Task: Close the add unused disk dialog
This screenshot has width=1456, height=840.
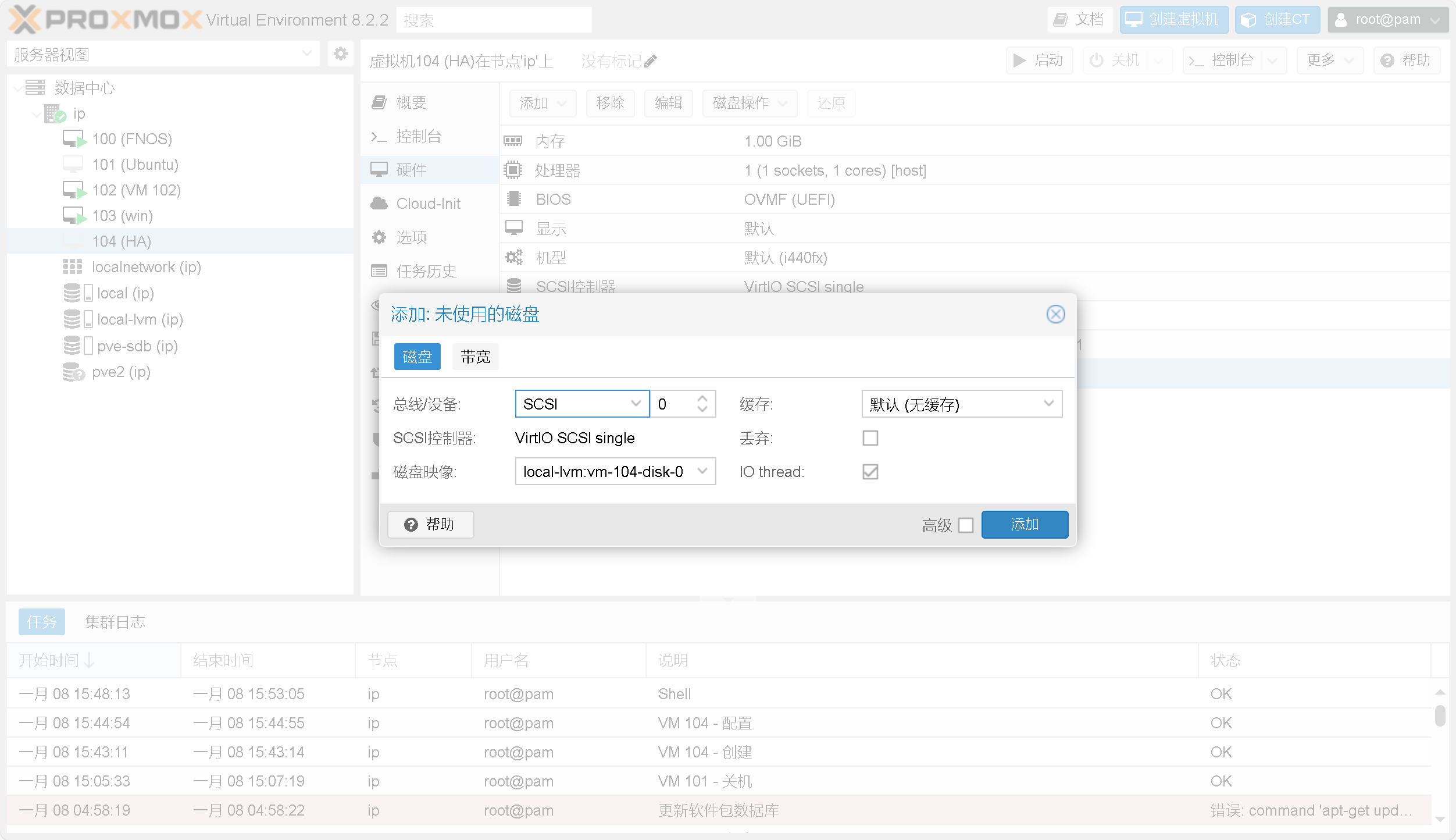Action: (1055, 314)
